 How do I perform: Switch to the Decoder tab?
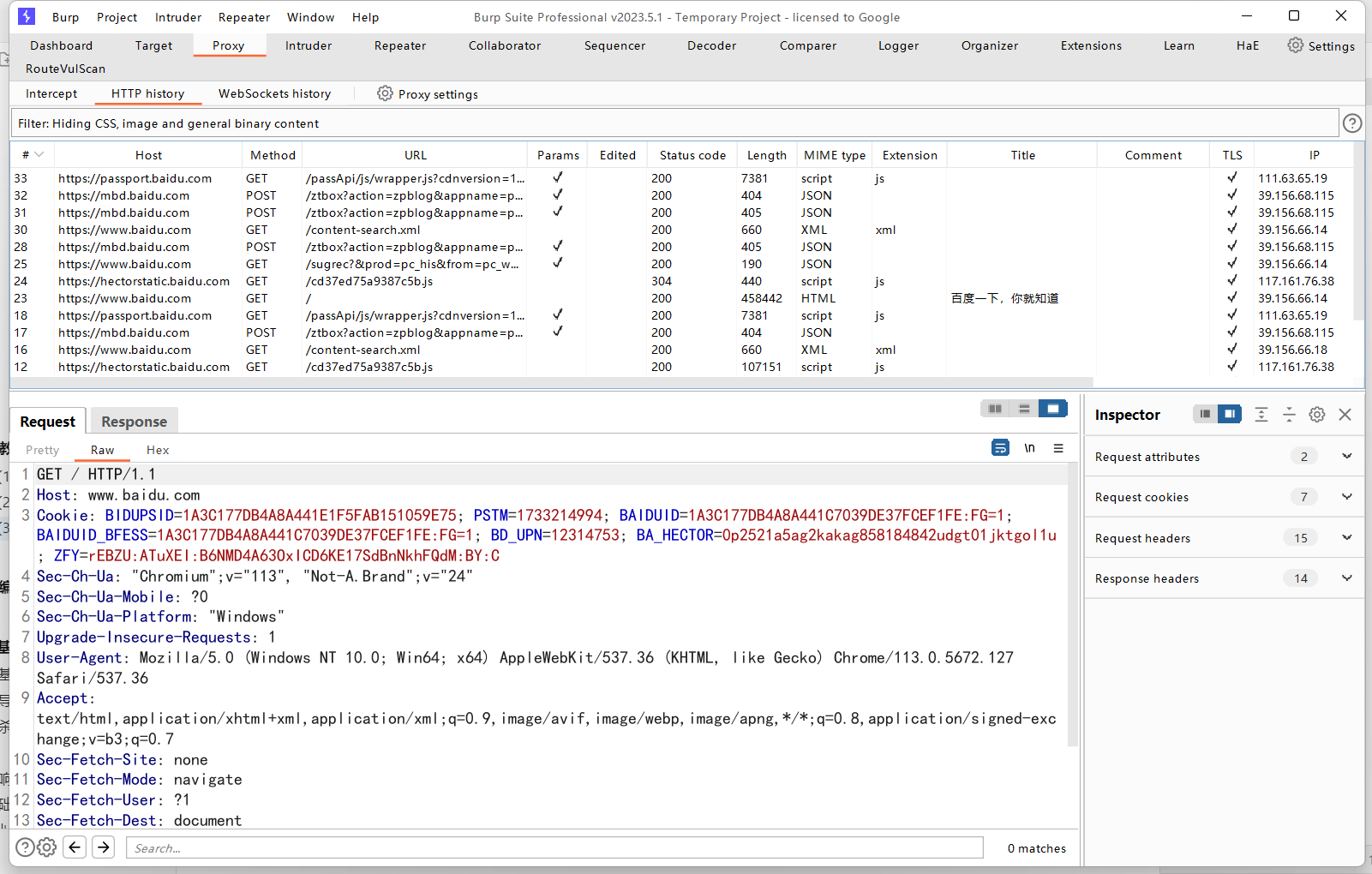(x=711, y=45)
